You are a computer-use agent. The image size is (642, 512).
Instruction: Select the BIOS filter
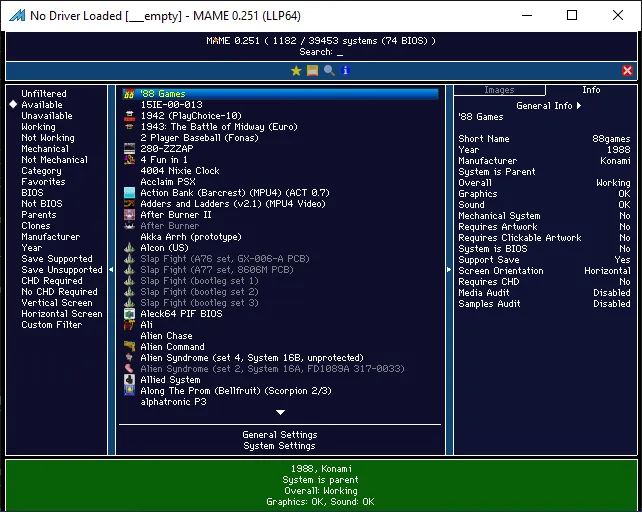pyautogui.click(x=32, y=193)
